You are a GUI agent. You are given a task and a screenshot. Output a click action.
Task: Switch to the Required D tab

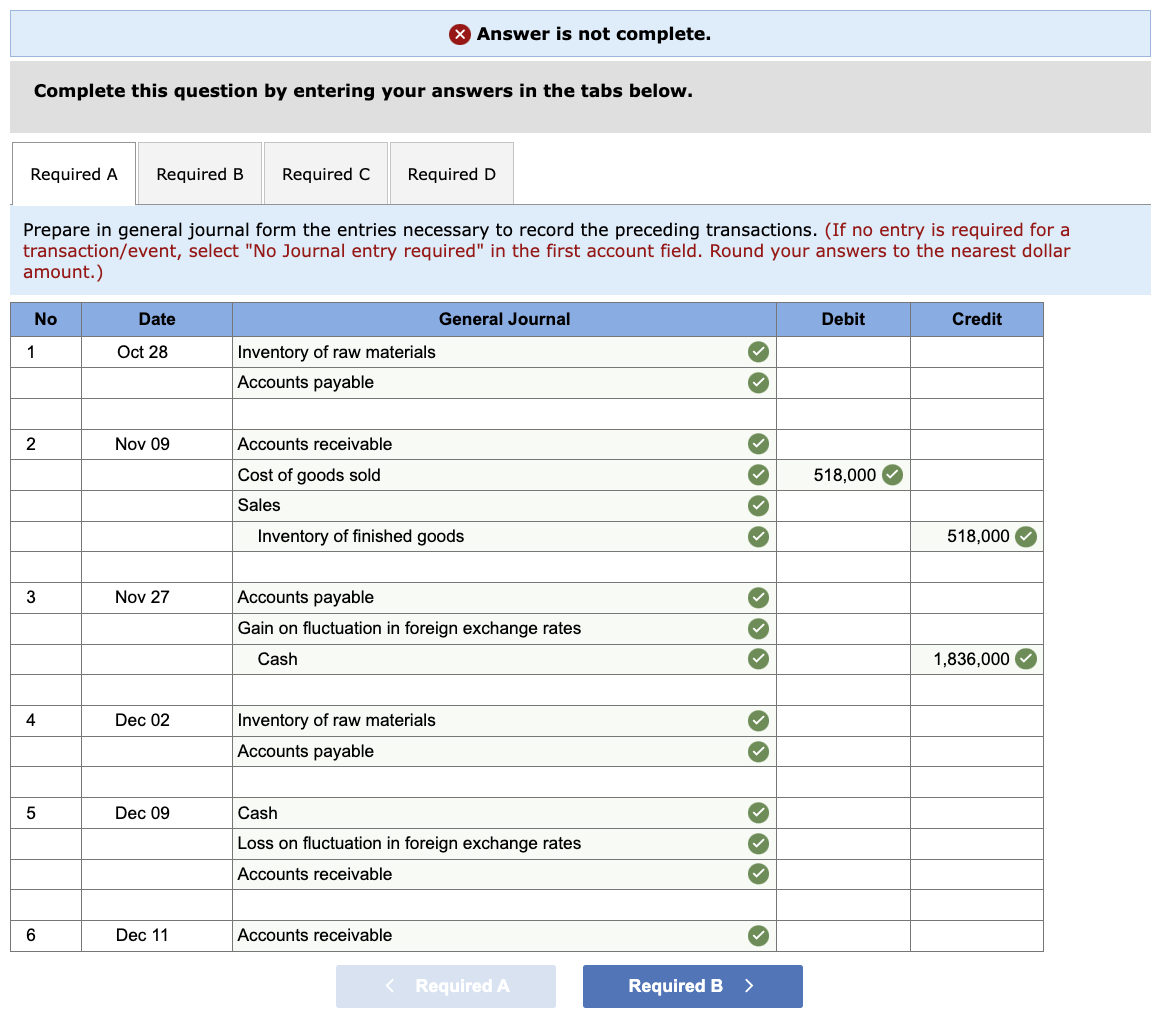[451, 173]
